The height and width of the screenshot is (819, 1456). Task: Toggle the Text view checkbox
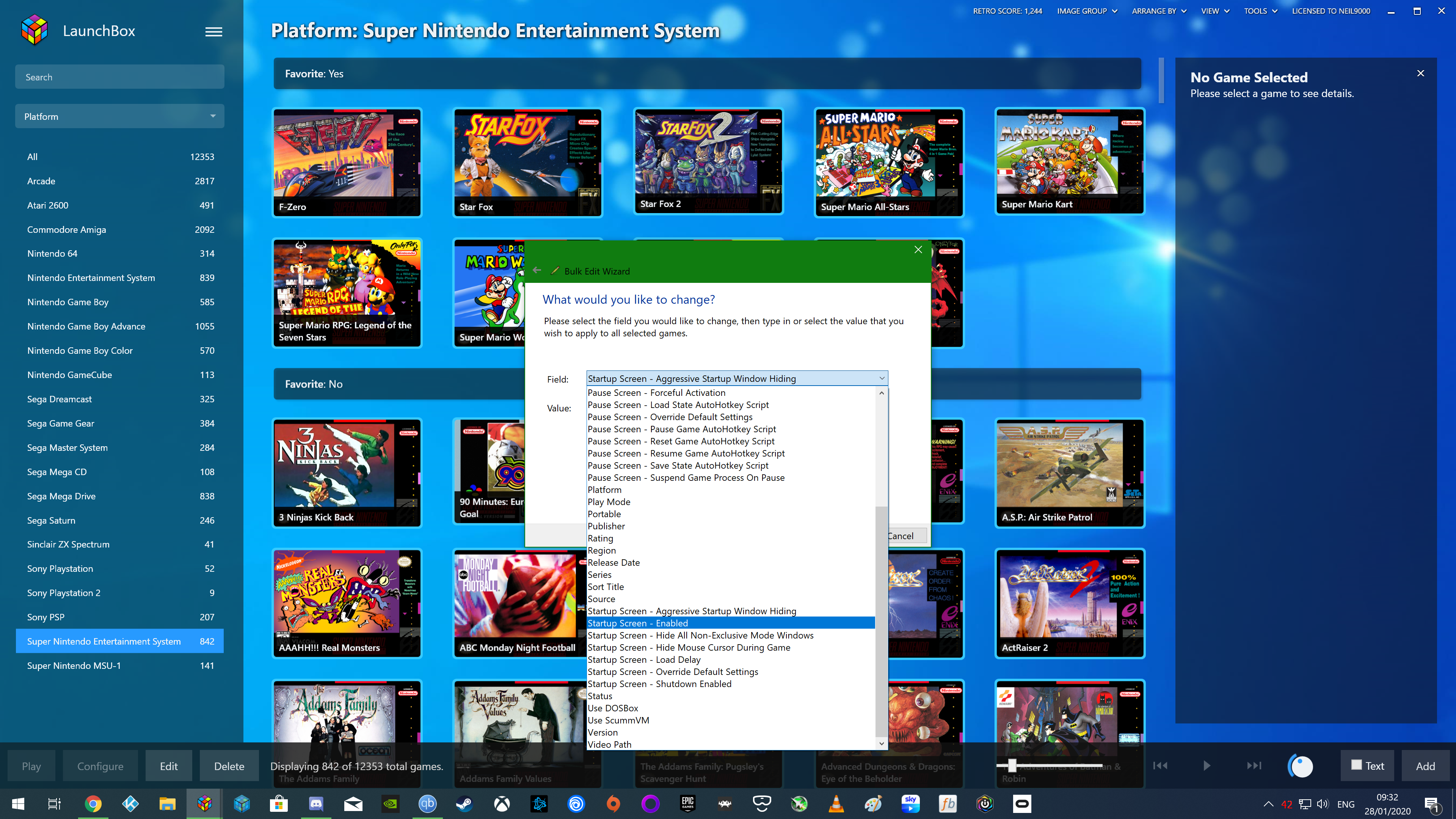1356,765
